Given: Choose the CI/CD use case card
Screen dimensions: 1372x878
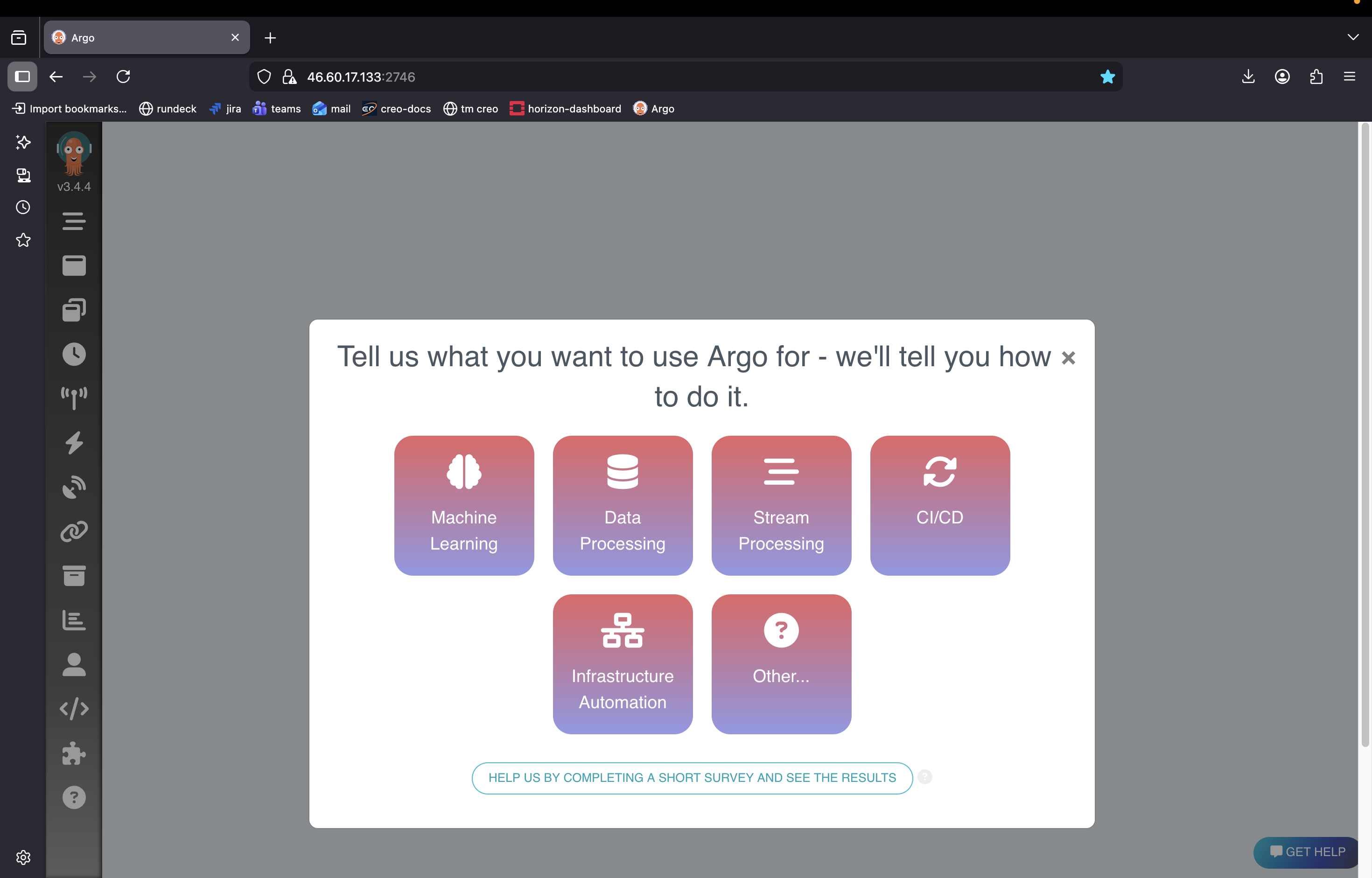Looking at the screenshot, I should click(x=939, y=505).
